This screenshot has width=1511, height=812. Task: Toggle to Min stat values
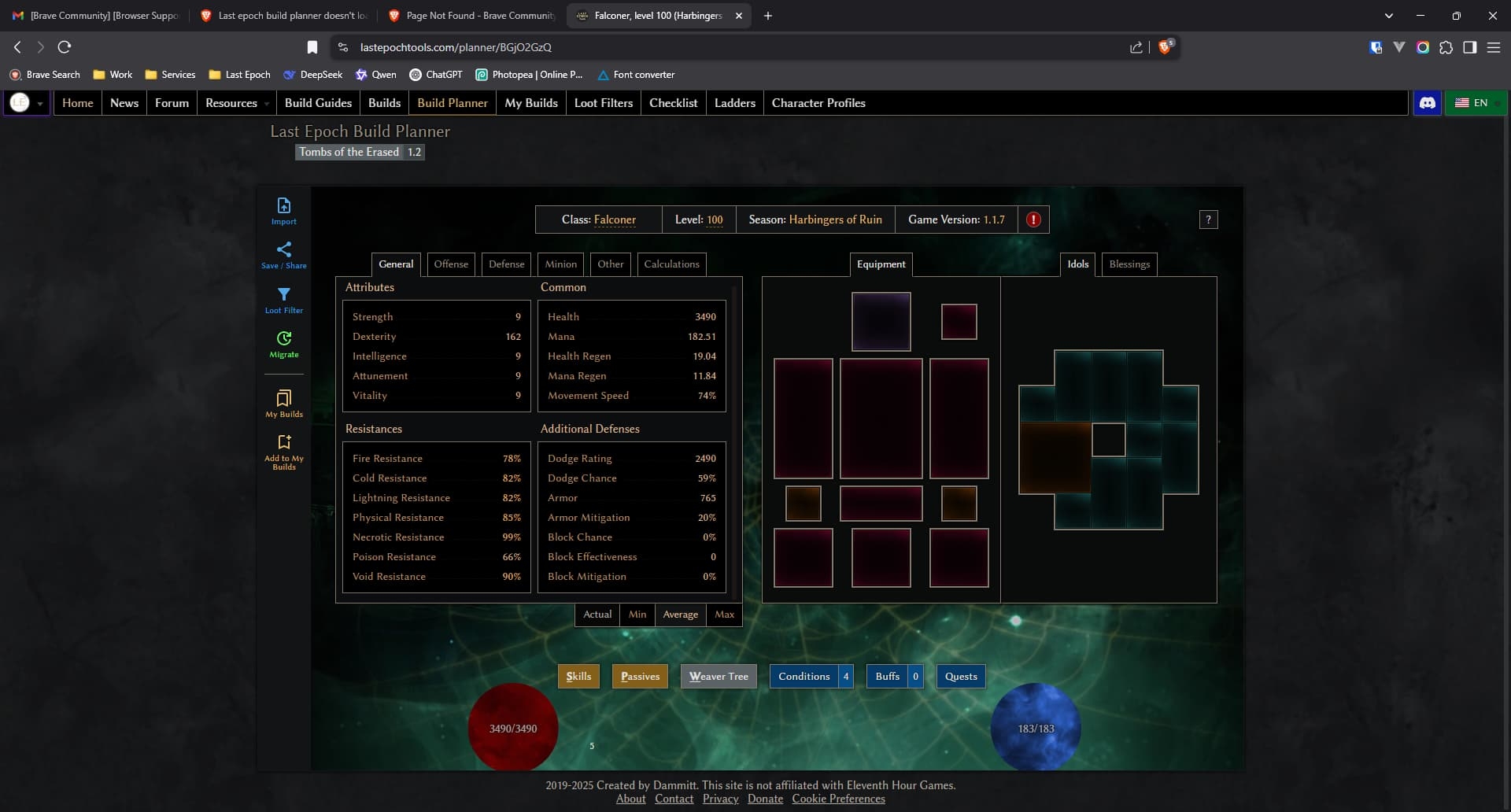click(x=637, y=615)
